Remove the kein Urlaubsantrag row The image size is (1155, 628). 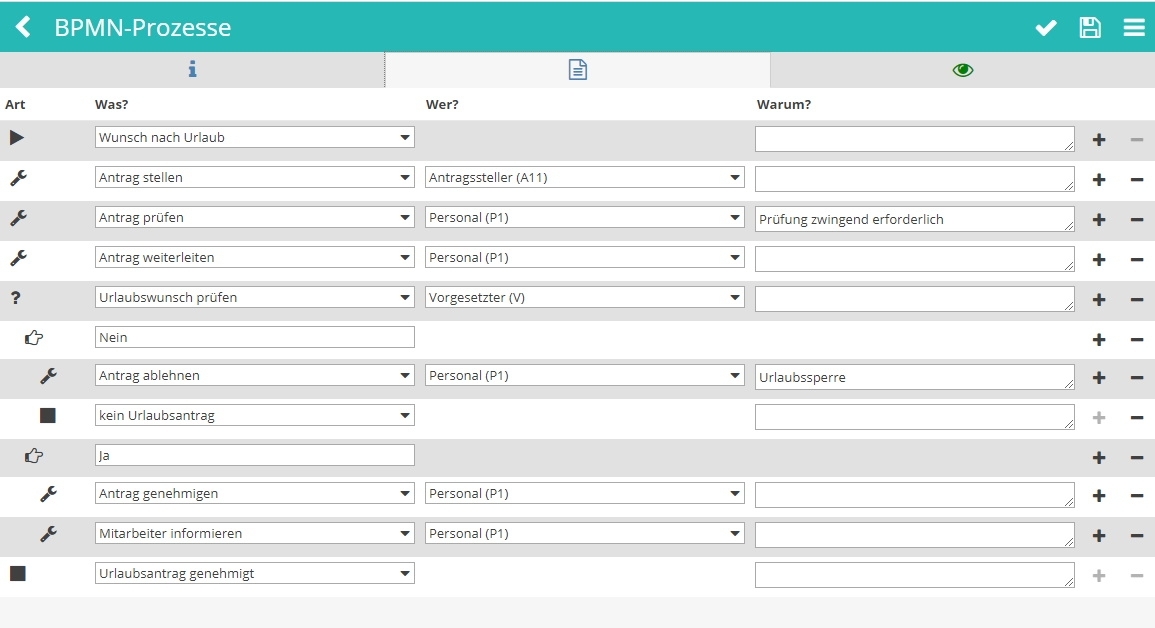tap(1137, 417)
